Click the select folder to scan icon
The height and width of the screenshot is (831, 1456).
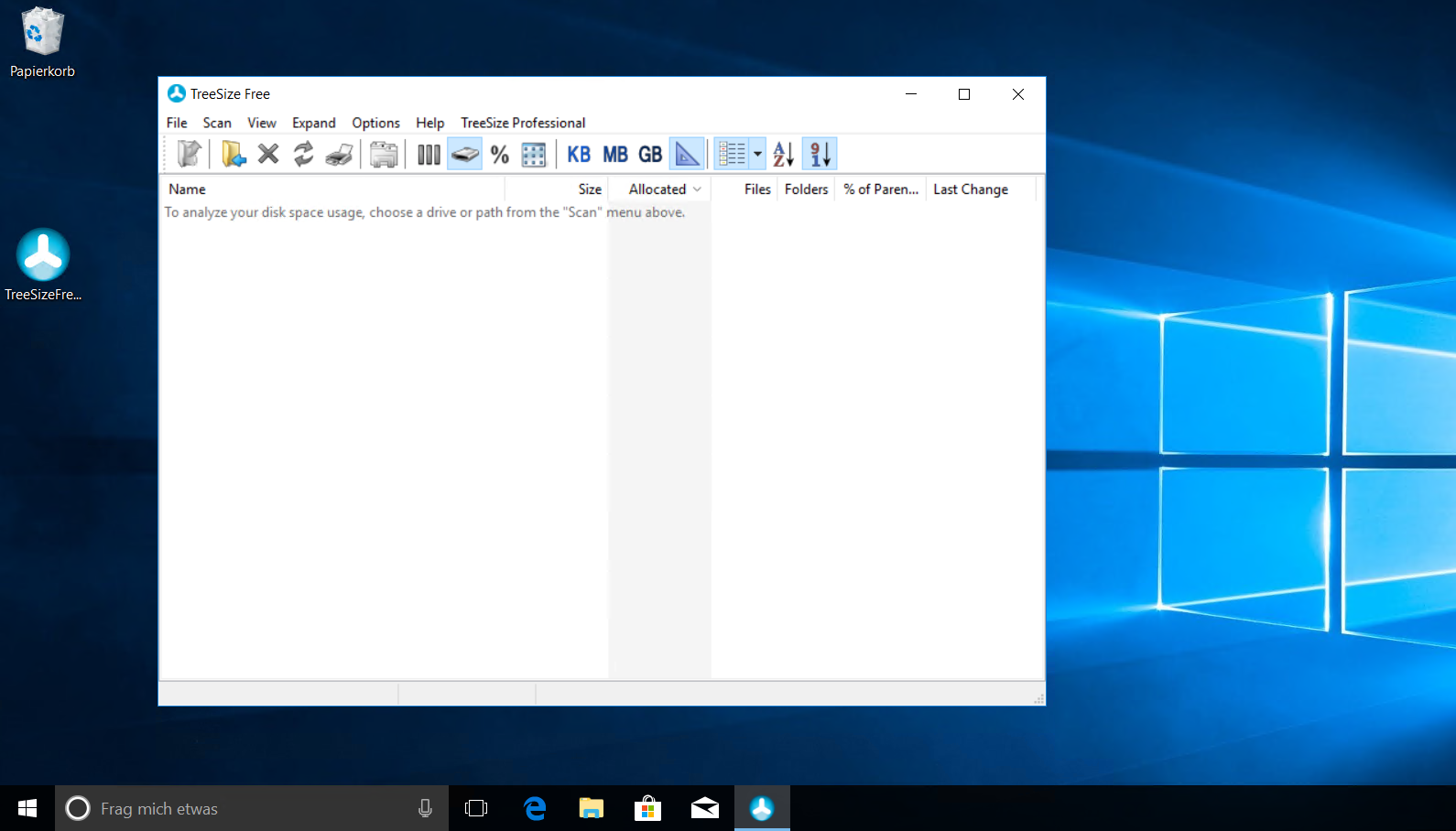pyautogui.click(x=234, y=154)
